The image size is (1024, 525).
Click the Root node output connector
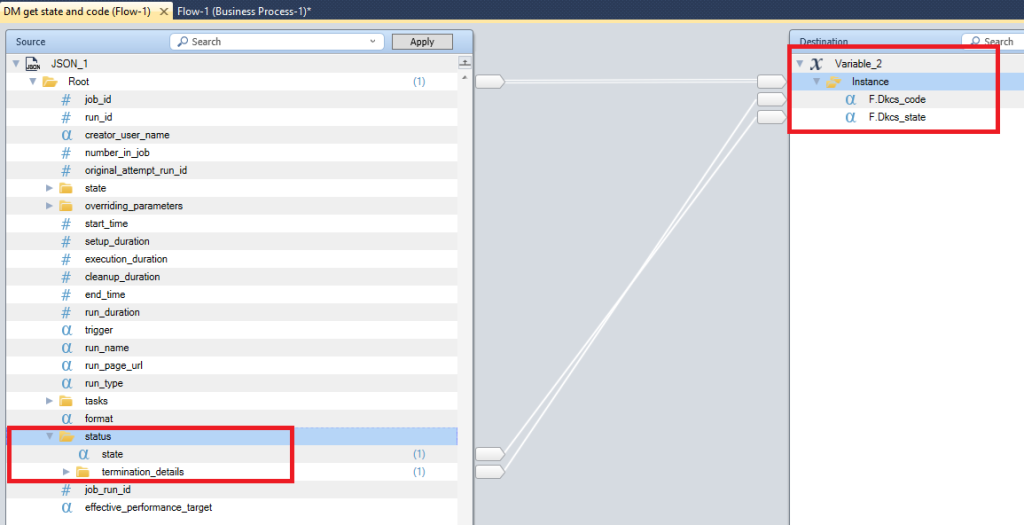(x=489, y=82)
